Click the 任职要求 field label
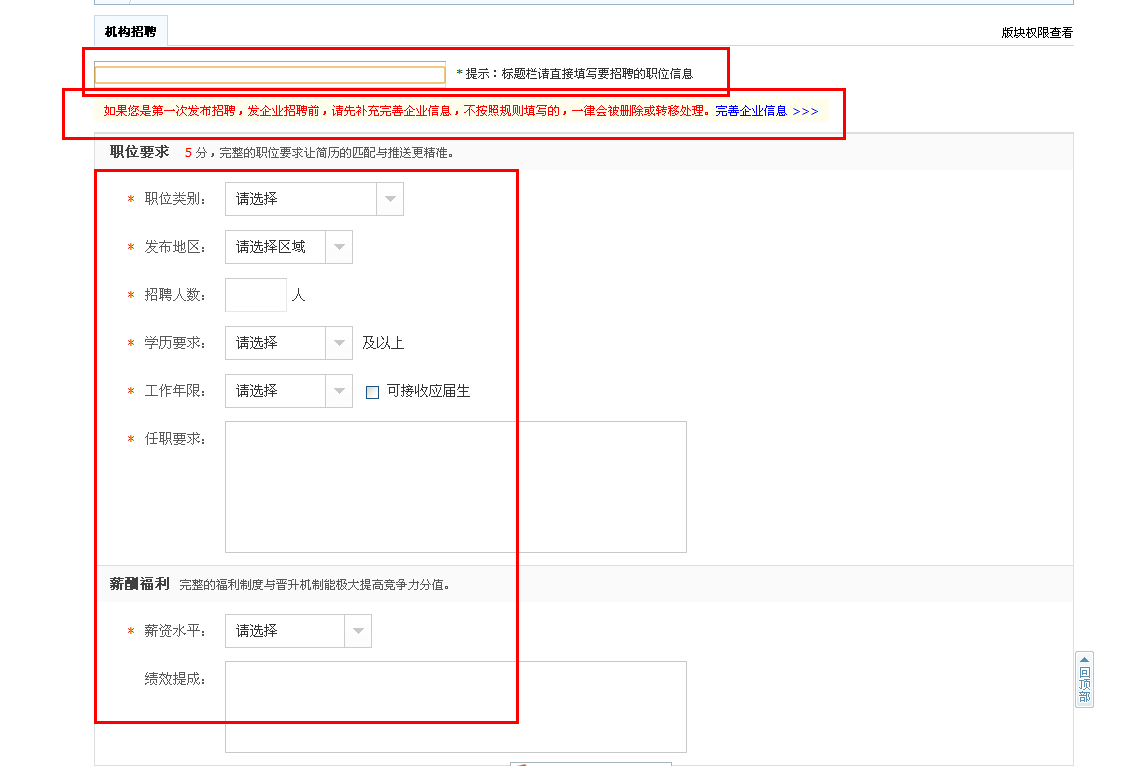 (175, 439)
